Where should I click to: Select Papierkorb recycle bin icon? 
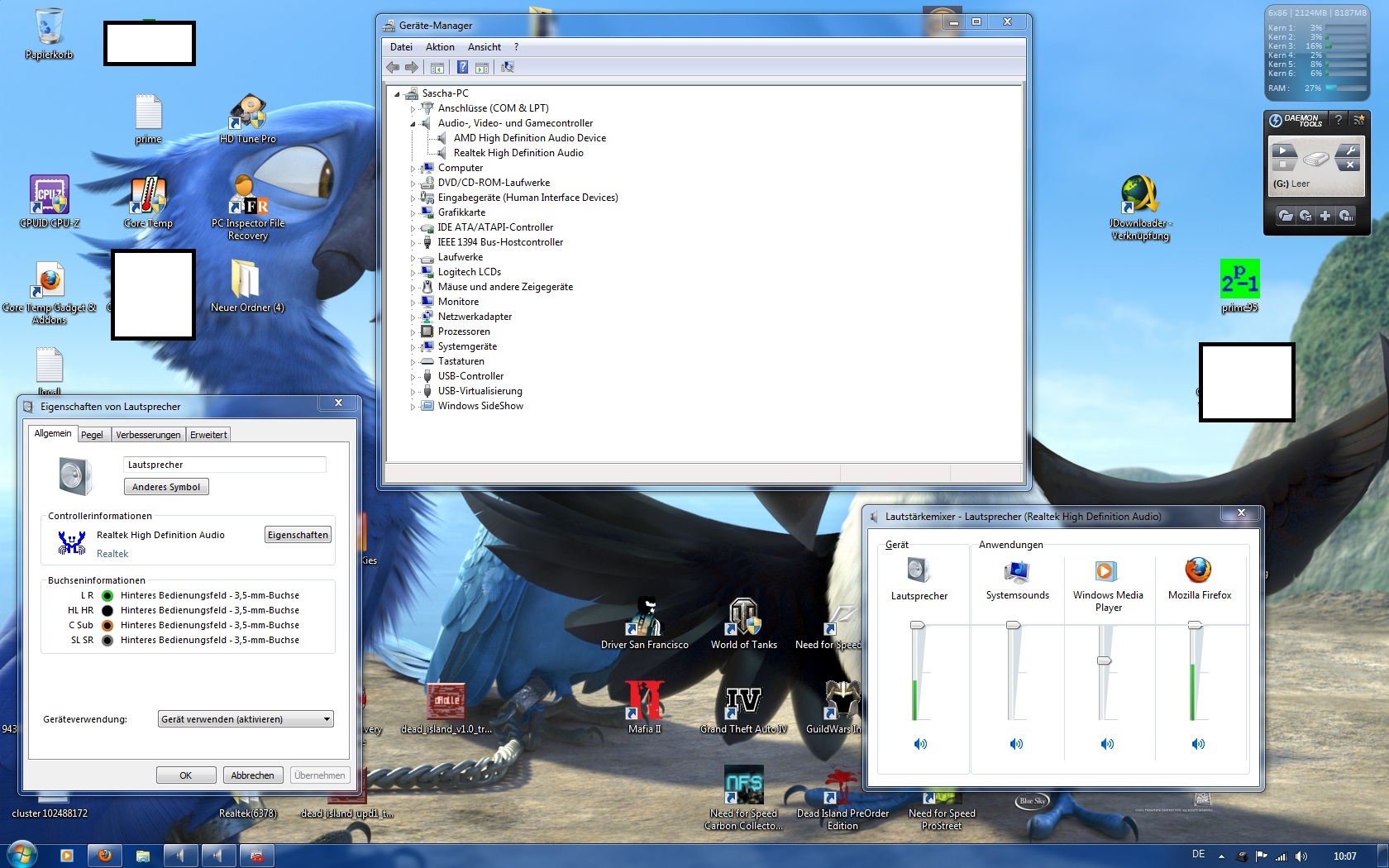pyautogui.click(x=50, y=34)
